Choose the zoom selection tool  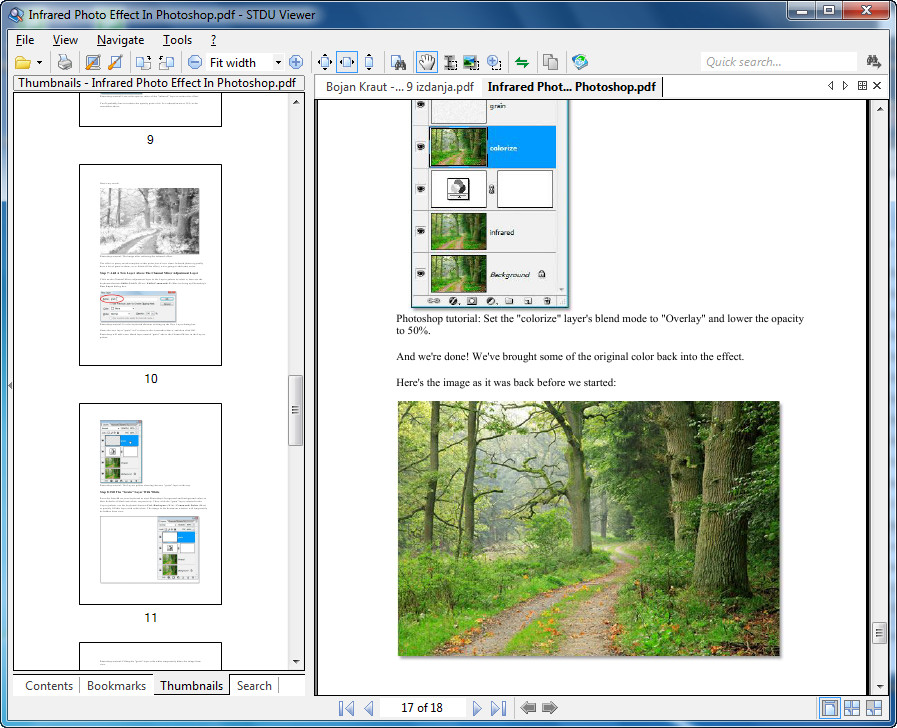(494, 62)
